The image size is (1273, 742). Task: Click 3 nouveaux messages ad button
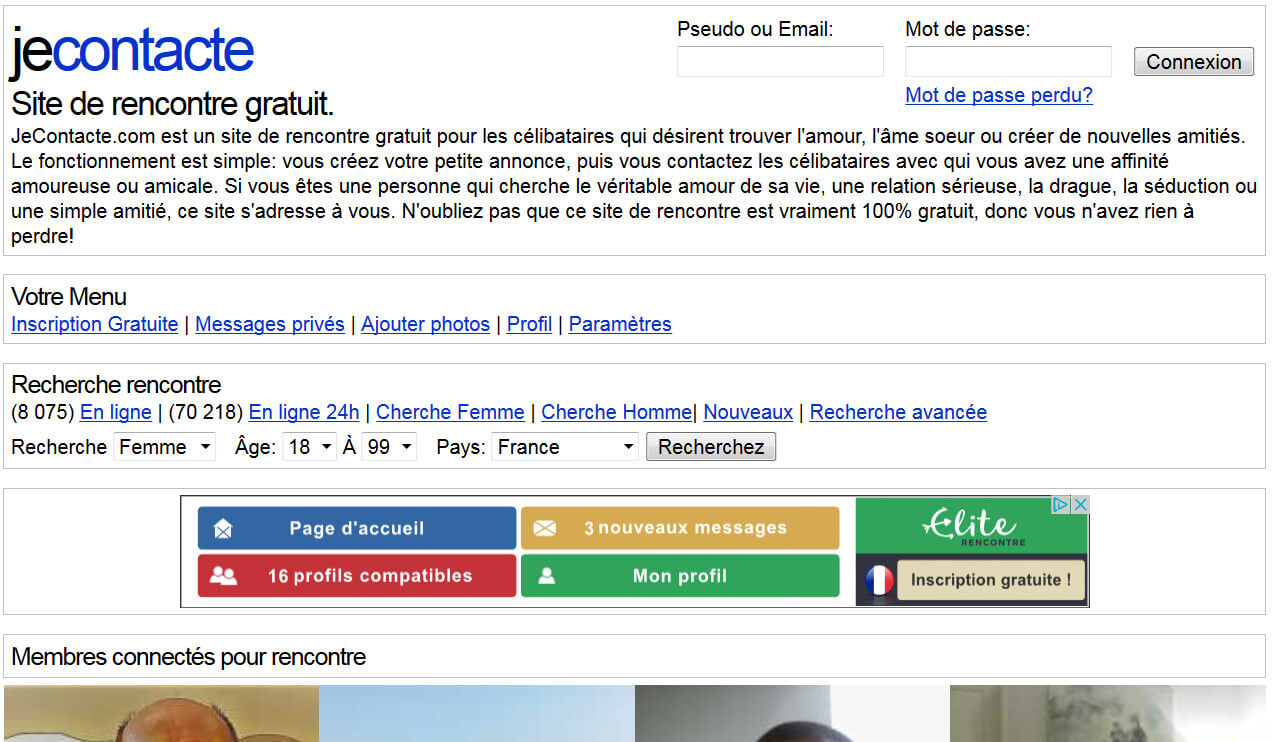pyautogui.click(x=680, y=528)
